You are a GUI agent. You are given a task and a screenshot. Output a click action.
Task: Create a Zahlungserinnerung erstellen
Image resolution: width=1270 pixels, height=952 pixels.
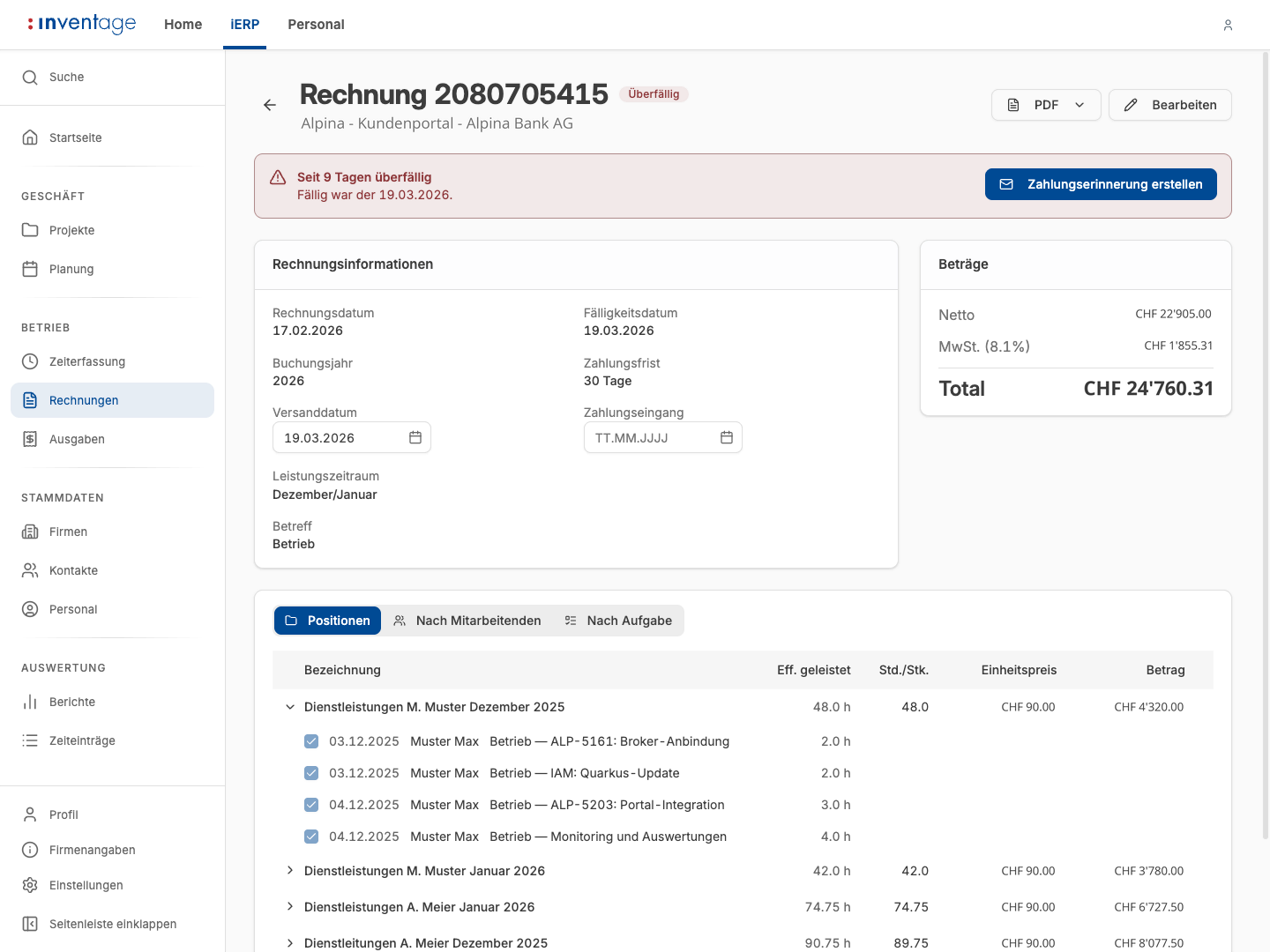coord(1101,184)
